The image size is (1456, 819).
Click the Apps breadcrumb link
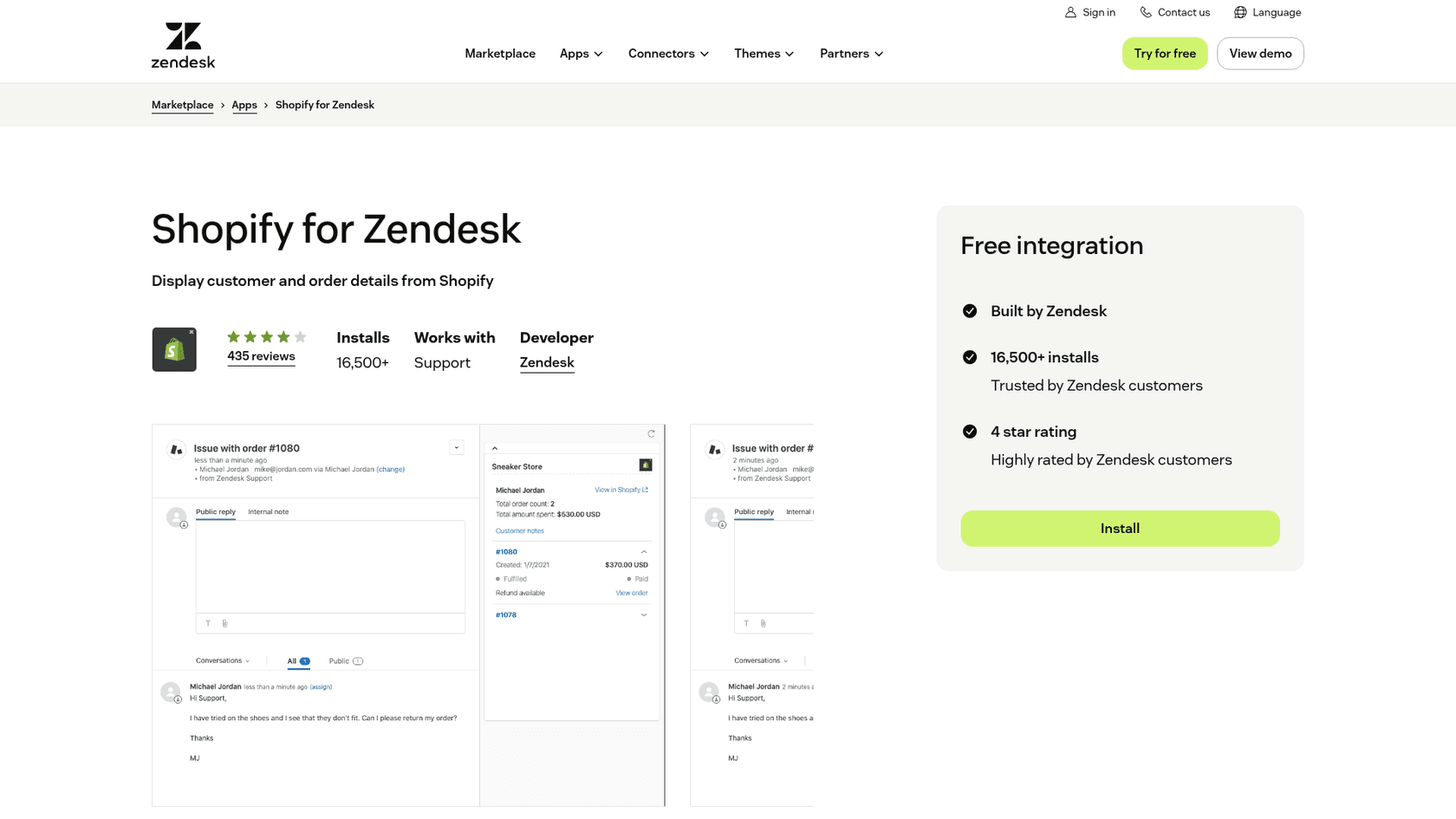click(244, 105)
